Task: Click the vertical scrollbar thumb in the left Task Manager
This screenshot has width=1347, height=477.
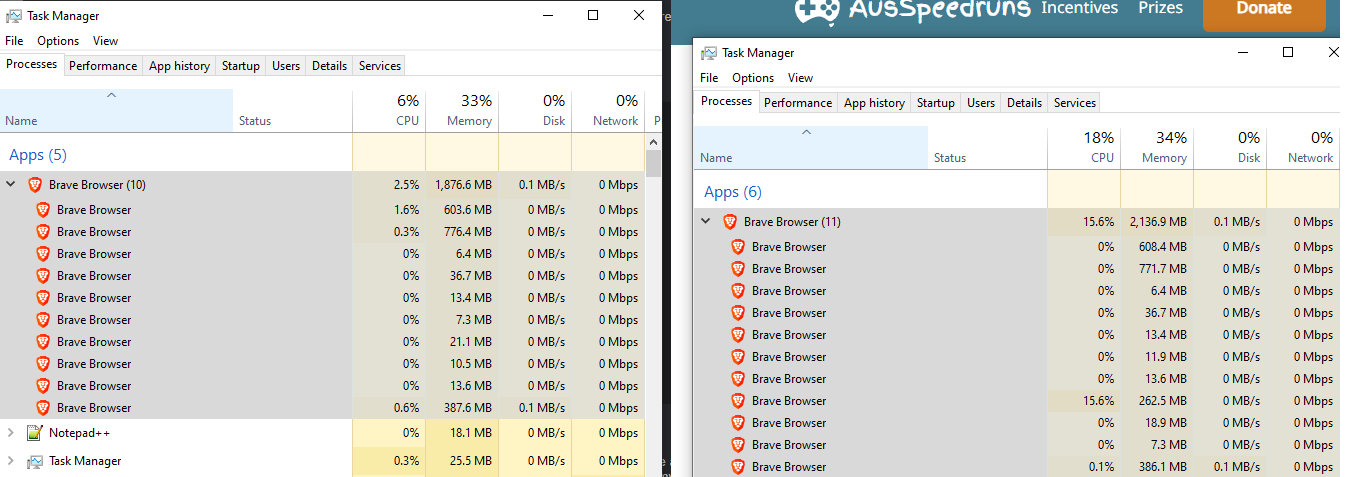Action: 654,163
